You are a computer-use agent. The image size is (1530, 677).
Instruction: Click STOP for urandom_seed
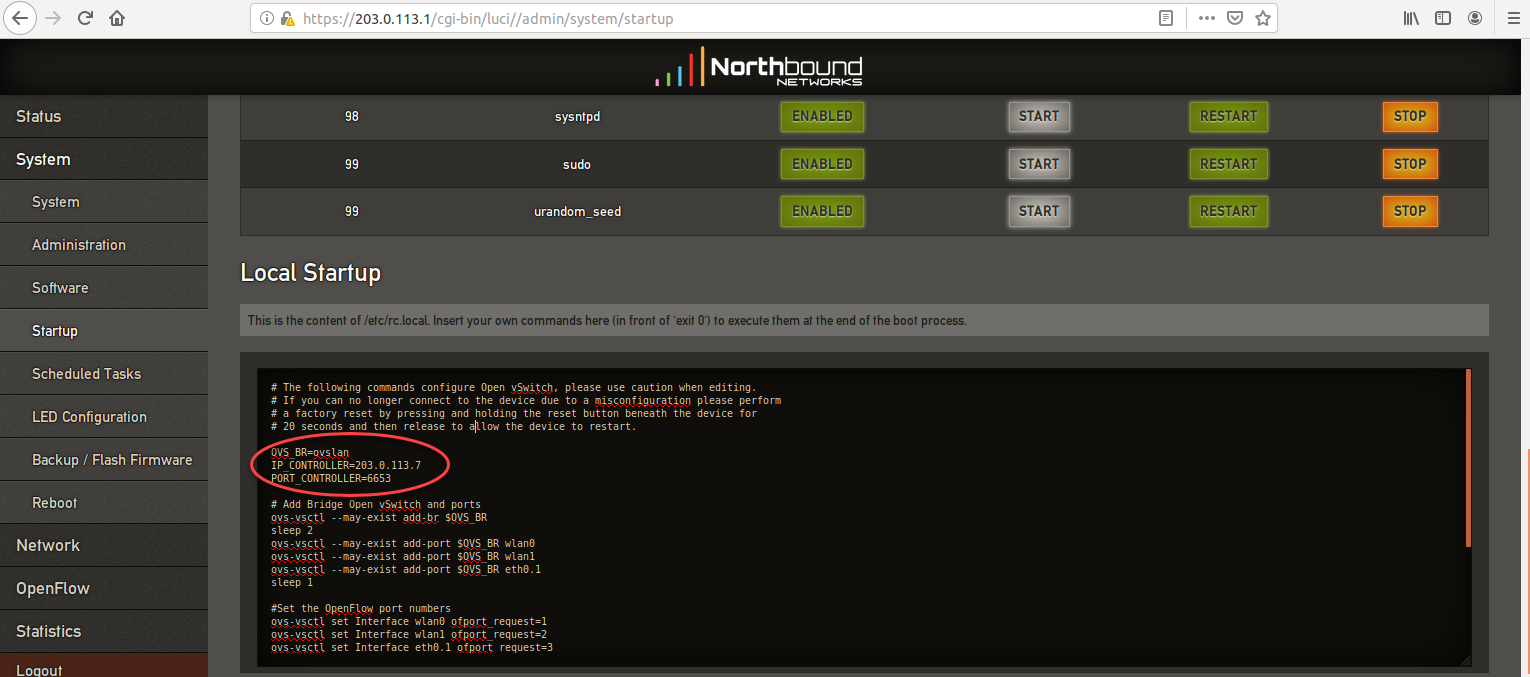(1410, 211)
